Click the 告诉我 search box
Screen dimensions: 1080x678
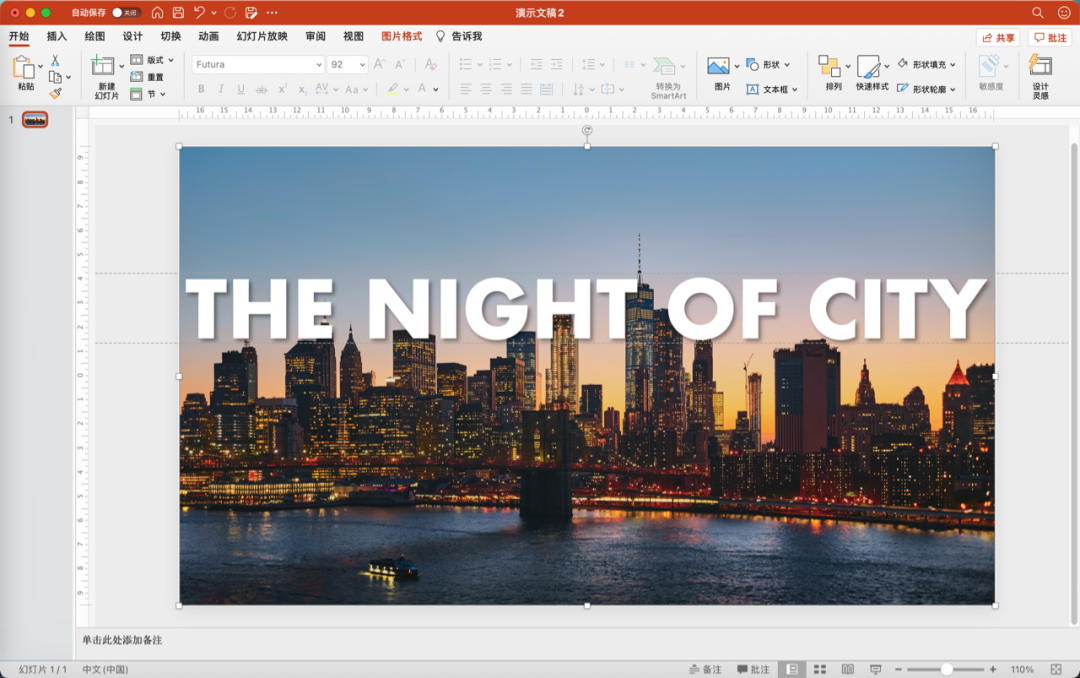coord(459,37)
